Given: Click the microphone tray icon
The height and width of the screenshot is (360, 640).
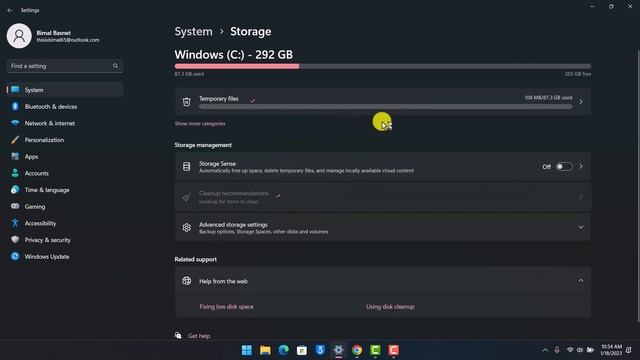Looking at the screenshot, I should point(557,350).
